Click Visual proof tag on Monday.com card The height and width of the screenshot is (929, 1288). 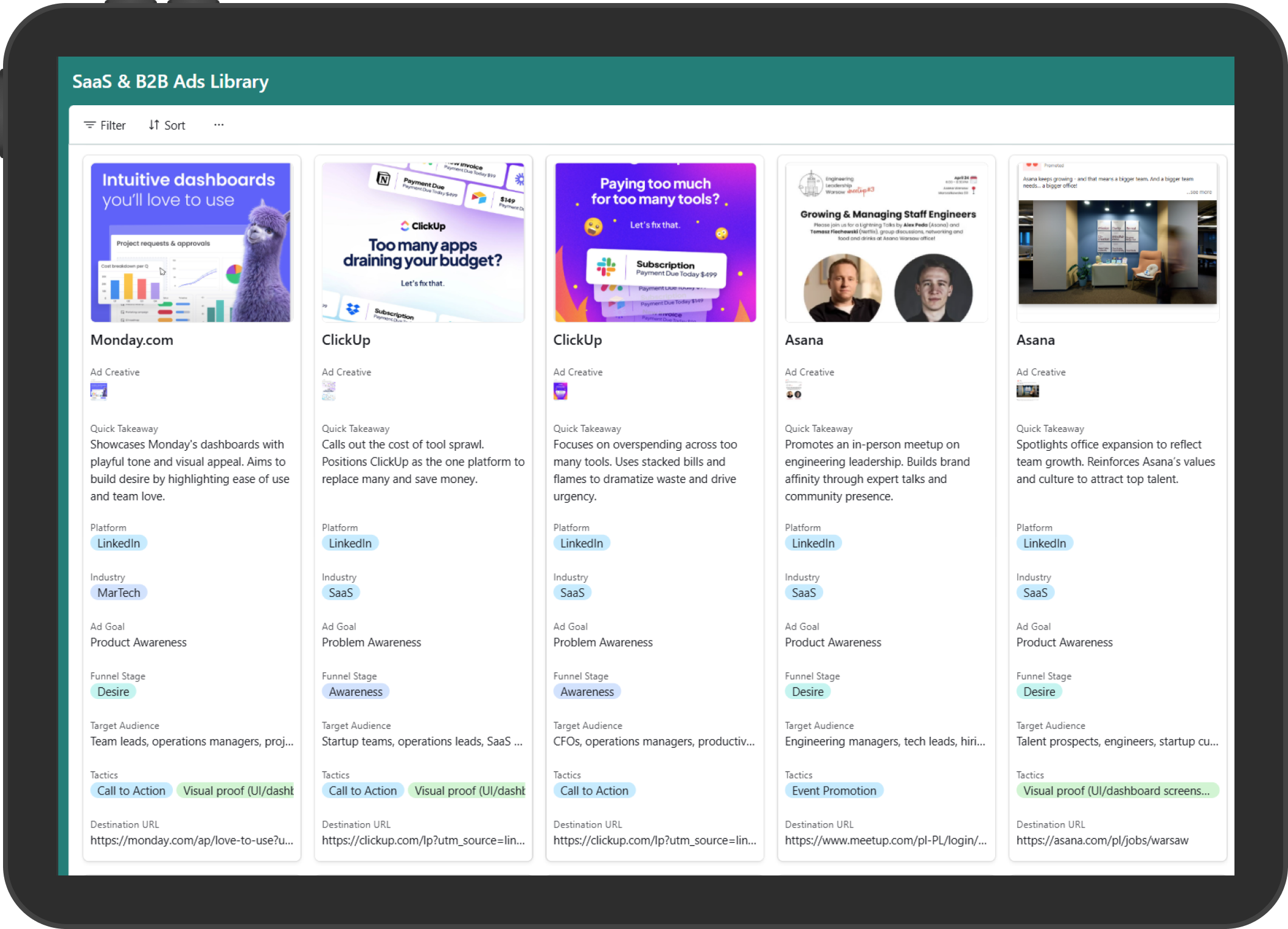236,791
